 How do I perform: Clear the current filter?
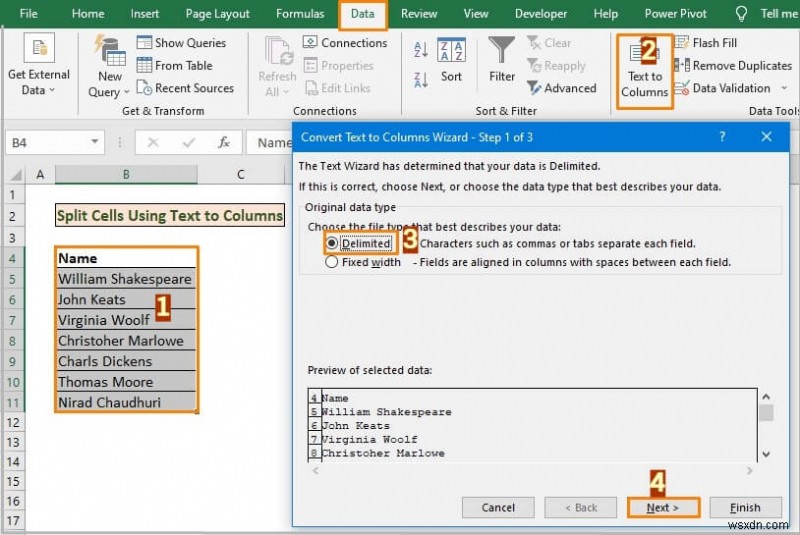549,43
